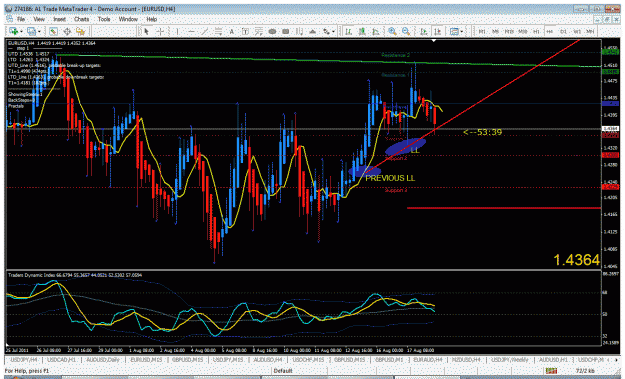Expand the Profiles dropdown arrow
The width and height of the screenshot is (625, 379).
39,31
